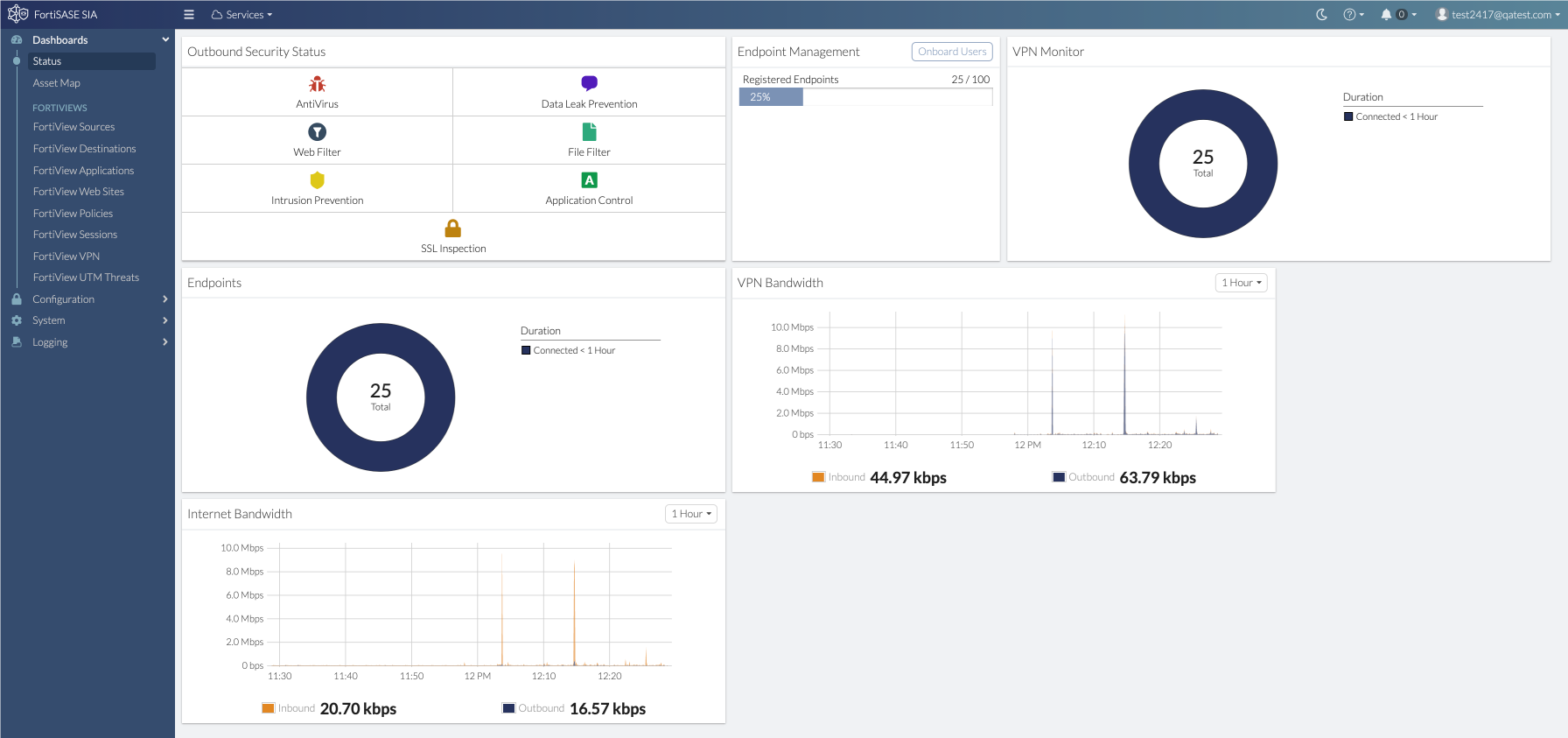The width and height of the screenshot is (1568, 738).
Task: Click the File Filter document icon
Action: point(589,132)
